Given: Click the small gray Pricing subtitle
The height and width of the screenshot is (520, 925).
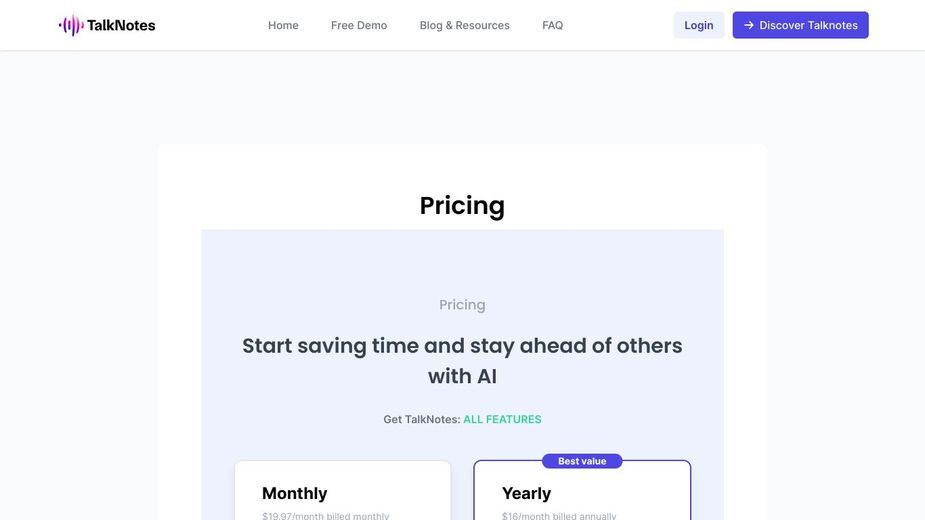Looking at the screenshot, I should 462,305.
